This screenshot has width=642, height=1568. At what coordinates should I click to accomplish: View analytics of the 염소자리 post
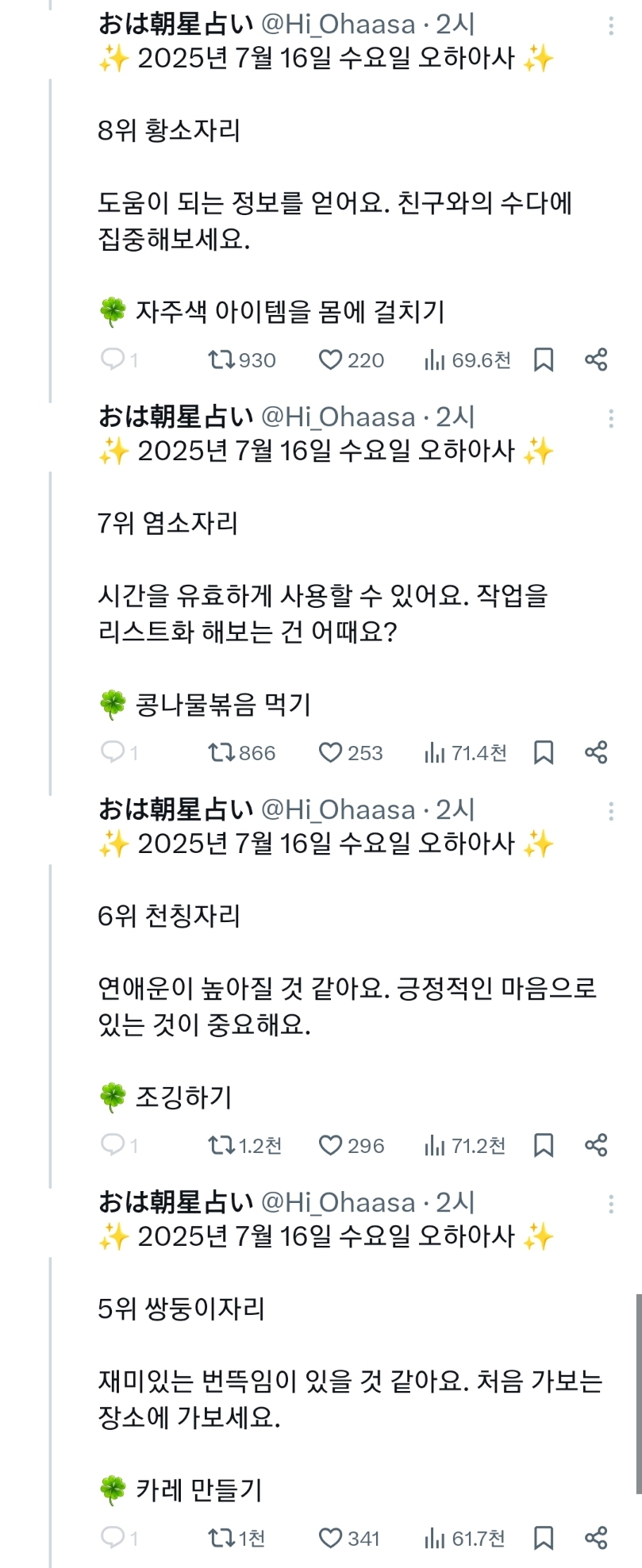click(435, 752)
